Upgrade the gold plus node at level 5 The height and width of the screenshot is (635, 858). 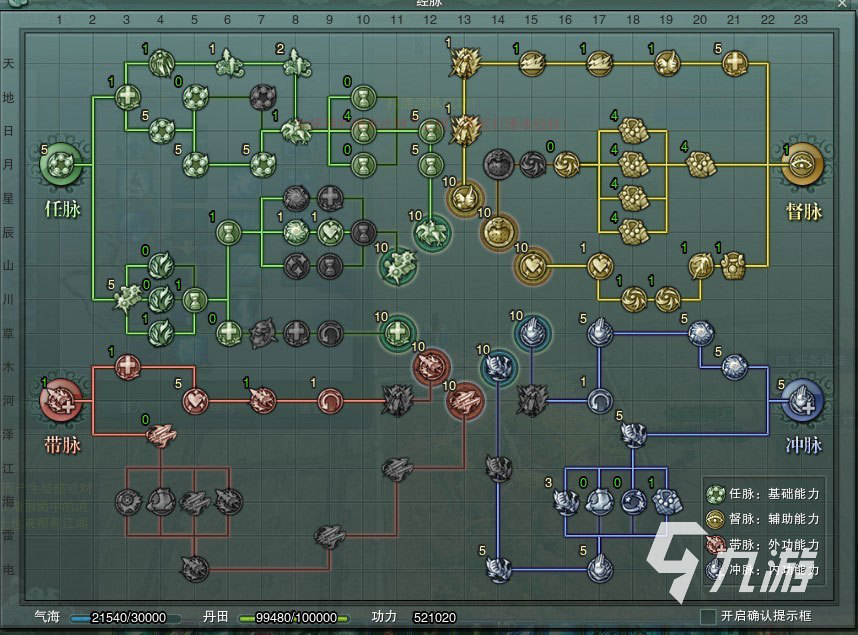tap(735, 63)
